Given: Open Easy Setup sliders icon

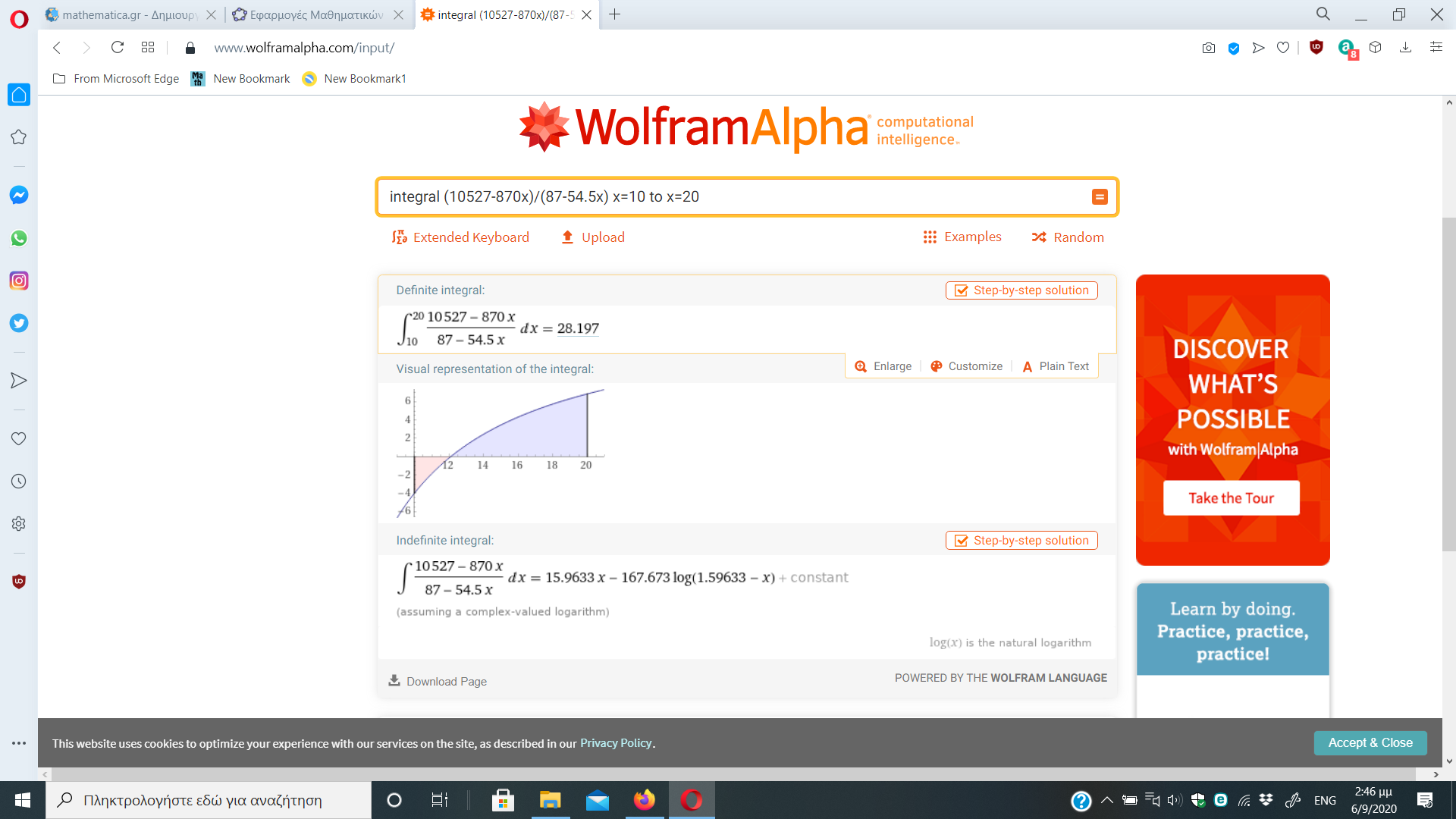Looking at the screenshot, I should (1436, 47).
